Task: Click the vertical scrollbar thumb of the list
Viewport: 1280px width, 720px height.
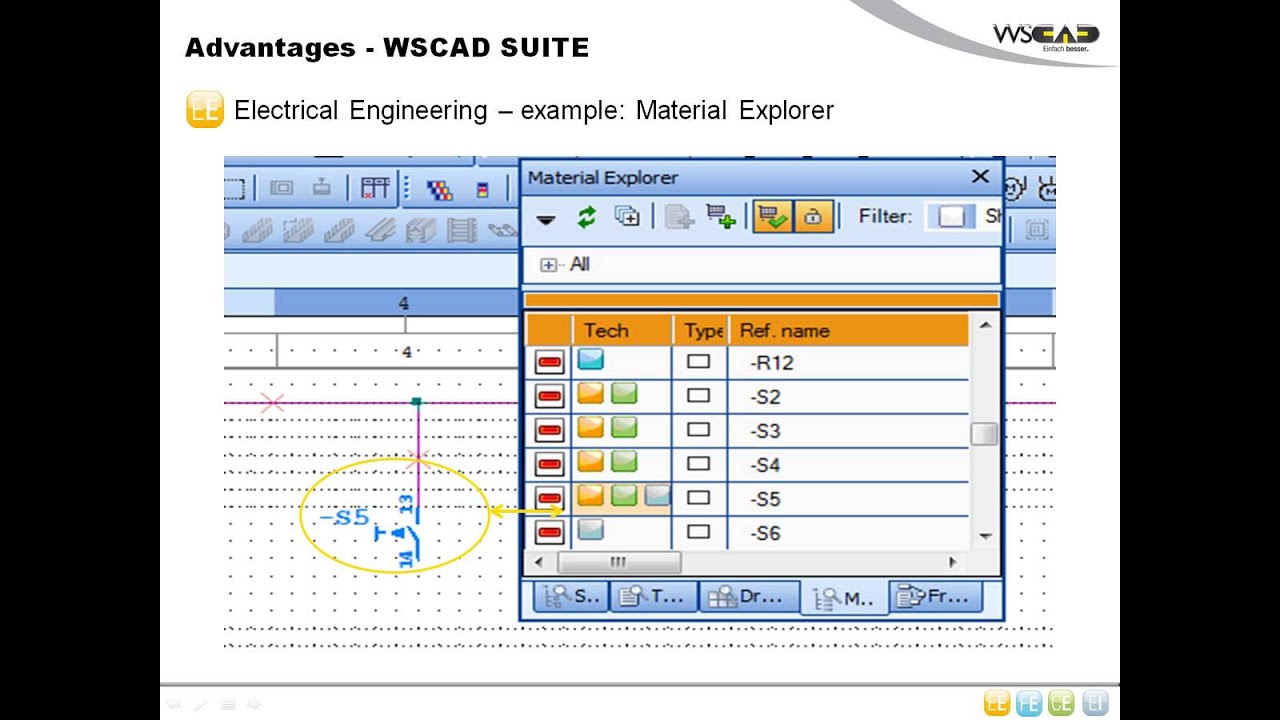Action: click(985, 433)
